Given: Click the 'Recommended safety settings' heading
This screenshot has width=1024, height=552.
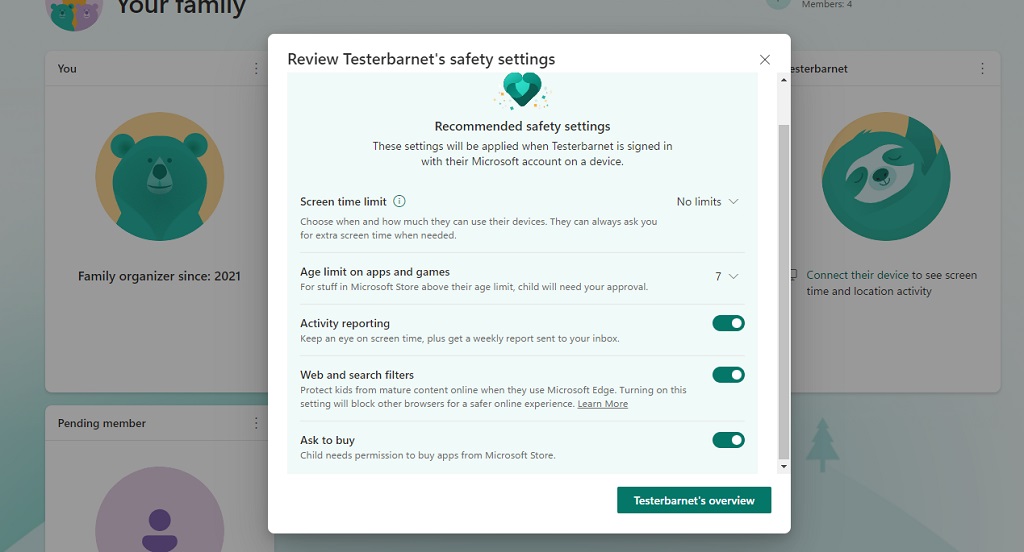Looking at the screenshot, I should coord(522,126).
